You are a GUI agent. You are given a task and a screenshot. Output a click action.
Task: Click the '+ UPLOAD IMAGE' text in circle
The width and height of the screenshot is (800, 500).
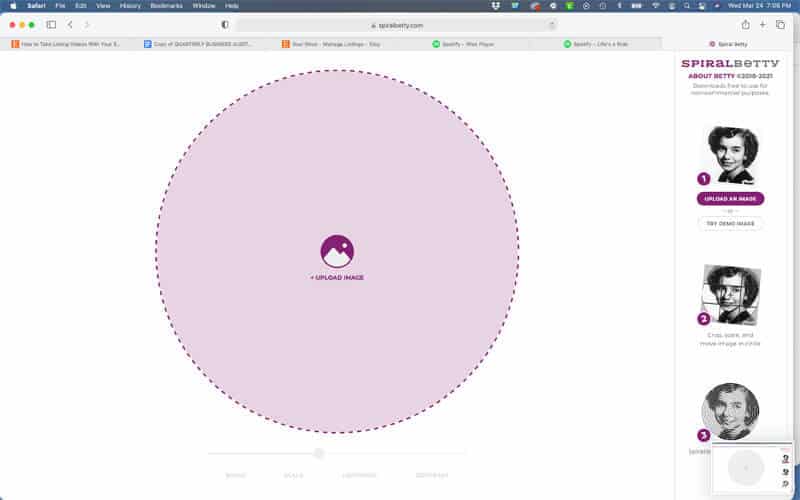click(337, 278)
